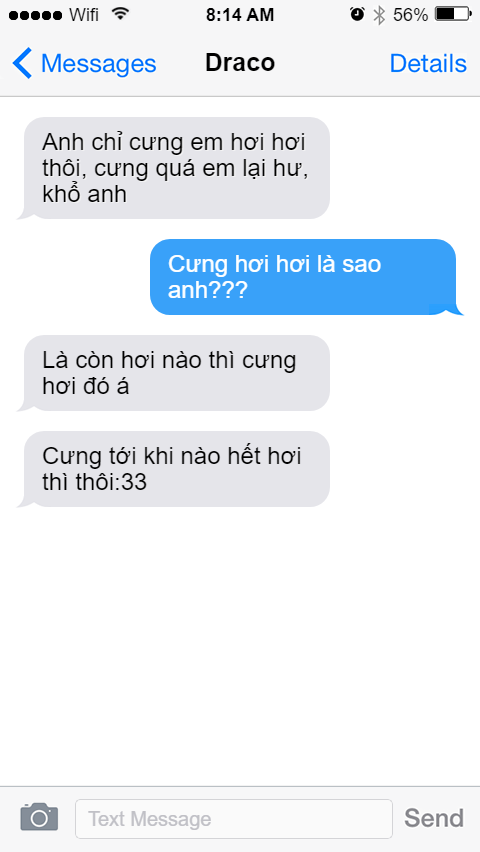Go back to Messages list

pos(84,64)
